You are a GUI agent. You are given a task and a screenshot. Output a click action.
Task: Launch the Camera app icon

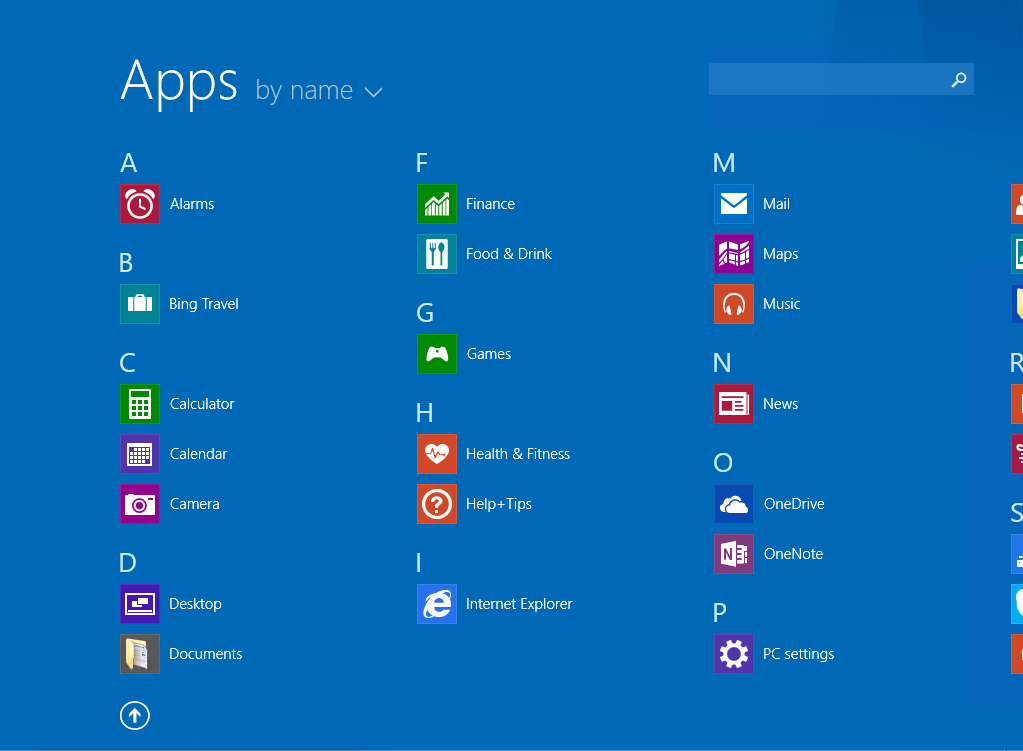[x=139, y=504]
